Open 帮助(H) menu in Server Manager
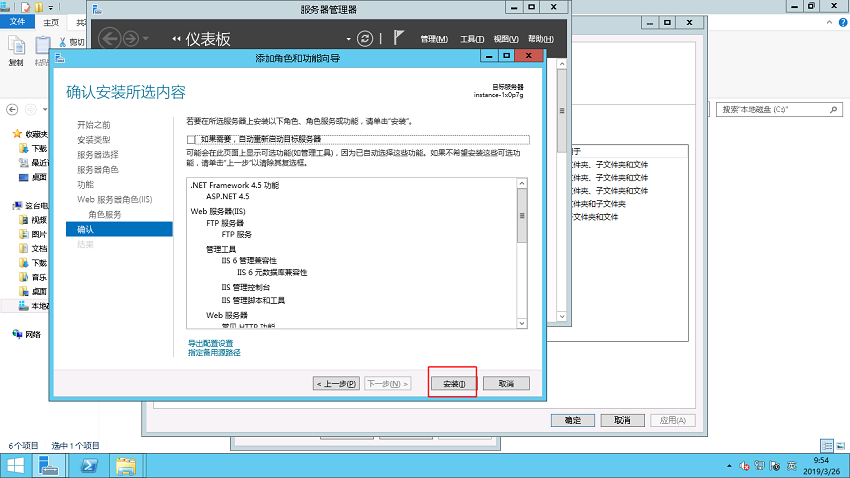The height and width of the screenshot is (478, 850). [x=540, y=39]
